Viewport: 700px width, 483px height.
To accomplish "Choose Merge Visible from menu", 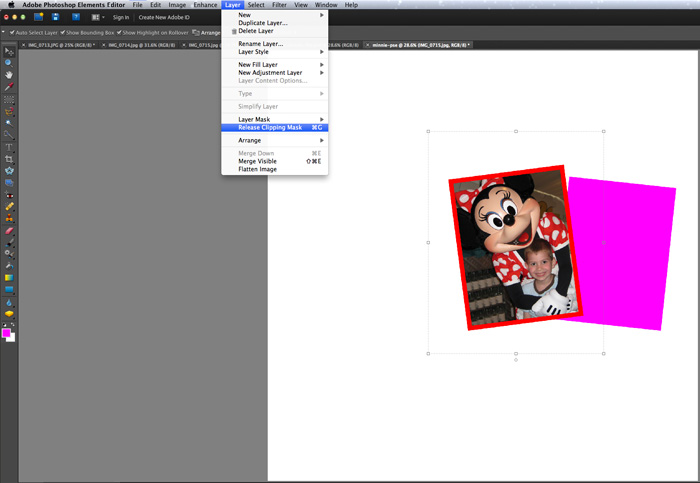I will click(275, 161).
